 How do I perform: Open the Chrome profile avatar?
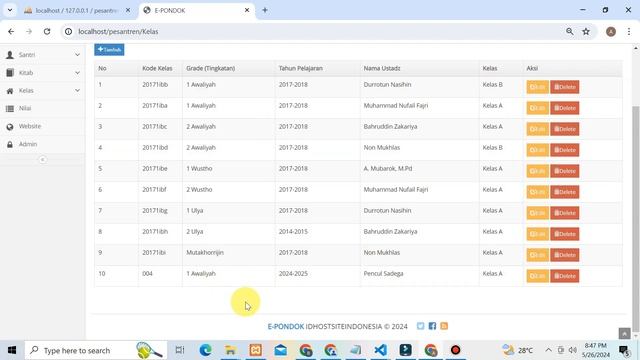tap(611, 31)
